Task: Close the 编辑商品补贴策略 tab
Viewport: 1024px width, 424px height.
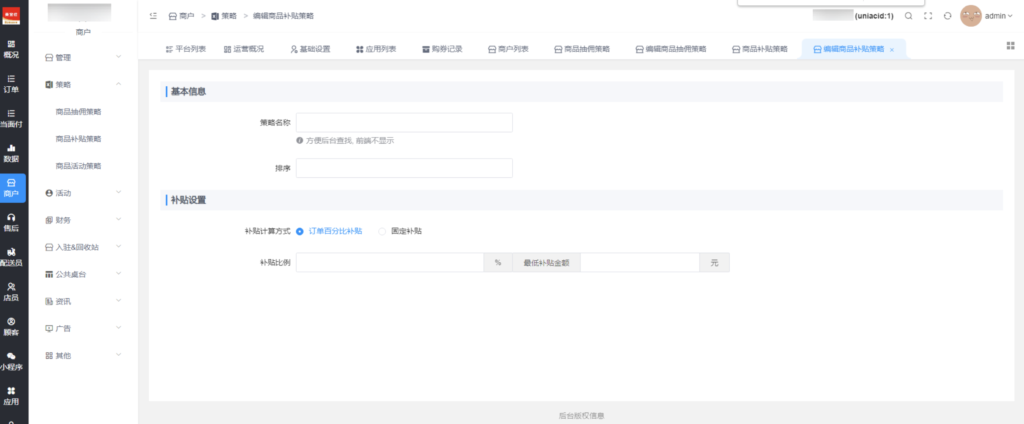Action: (x=892, y=50)
